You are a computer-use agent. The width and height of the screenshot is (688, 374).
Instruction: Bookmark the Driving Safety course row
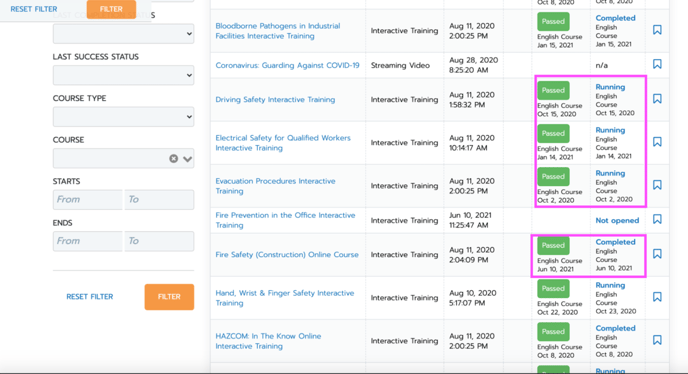click(657, 99)
